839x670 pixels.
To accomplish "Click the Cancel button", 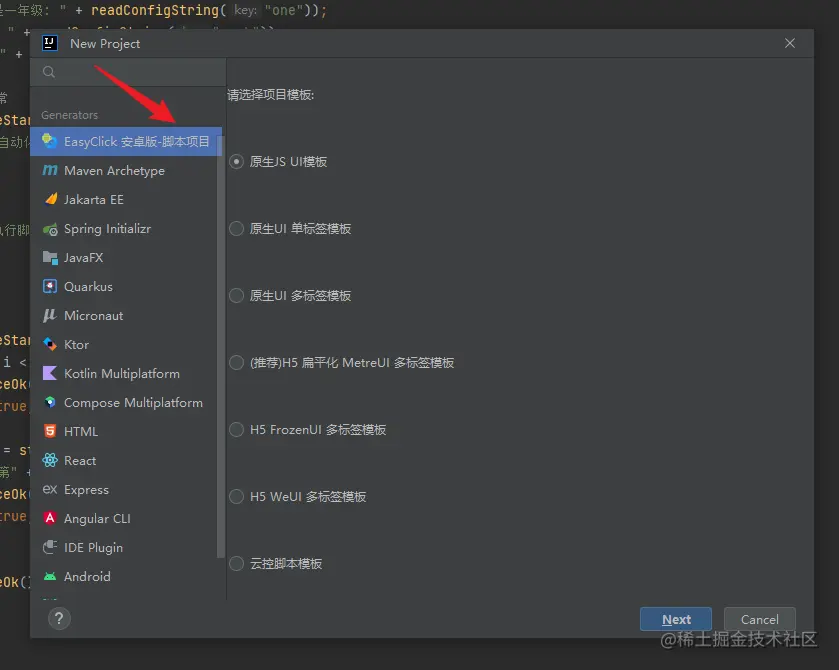I will pos(759,619).
